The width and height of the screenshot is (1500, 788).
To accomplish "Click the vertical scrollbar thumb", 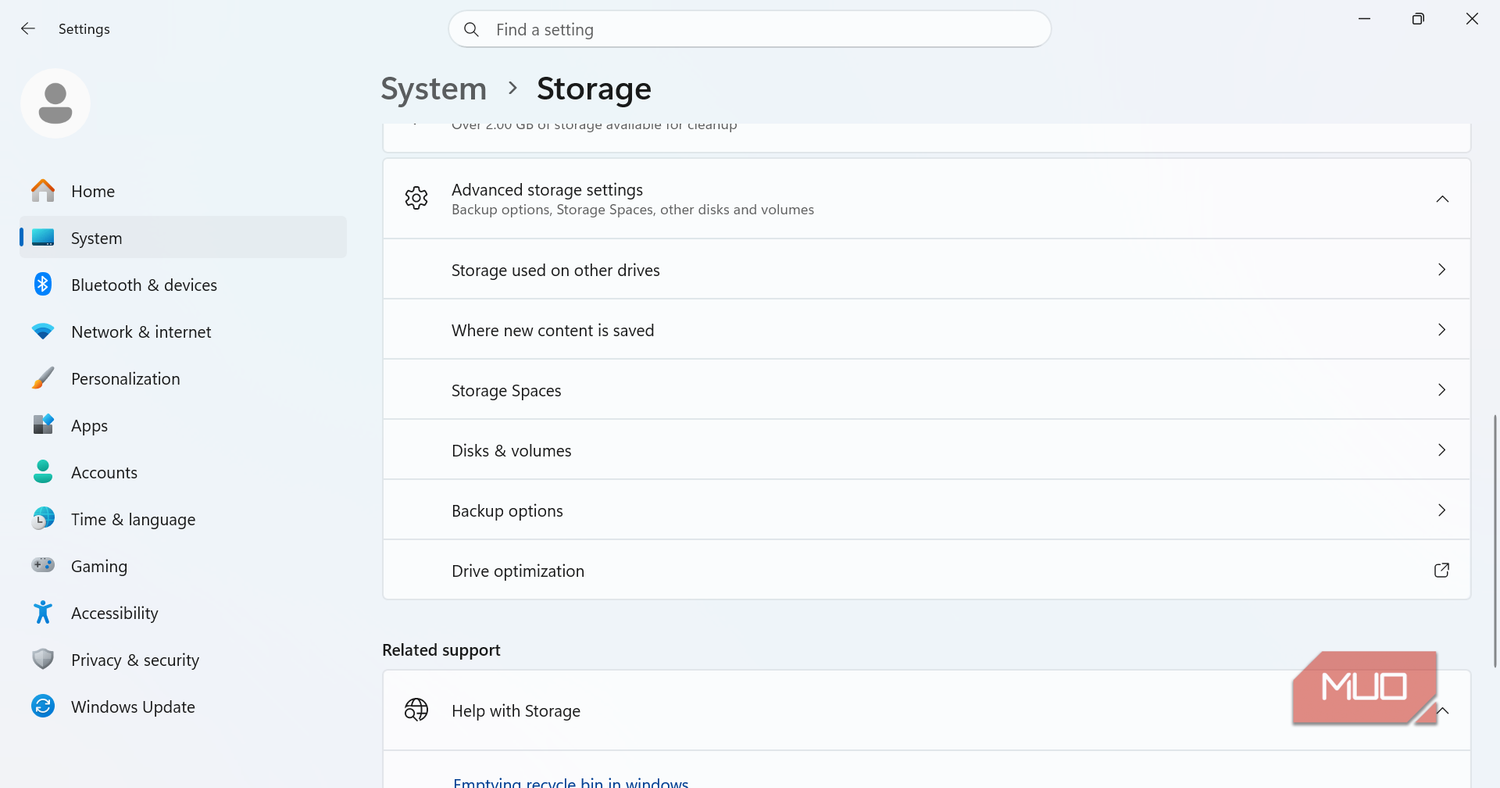I will 1495,541.
